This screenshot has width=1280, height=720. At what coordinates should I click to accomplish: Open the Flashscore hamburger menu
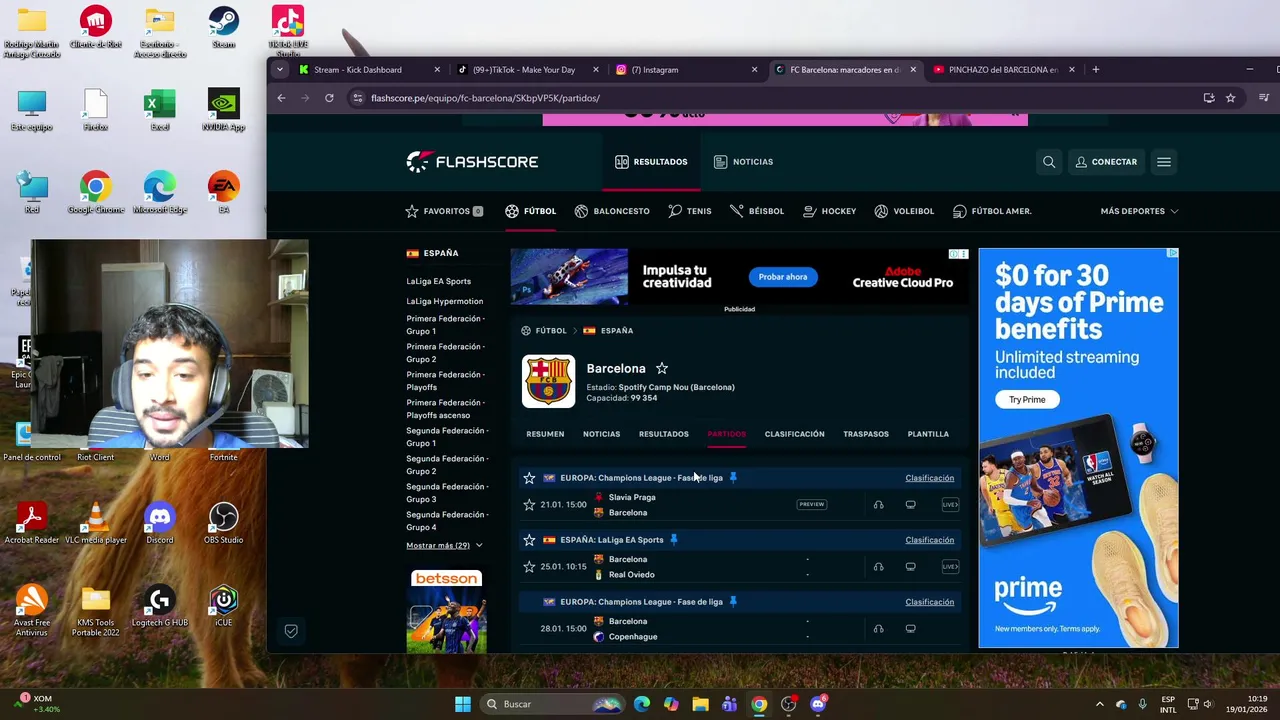[1164, 162]
